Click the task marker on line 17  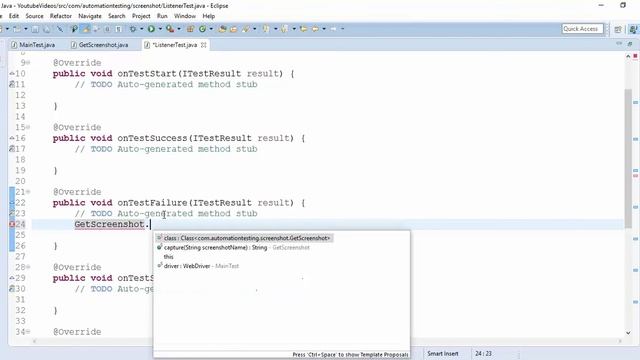pyautogui.click(x=12, y=149)
